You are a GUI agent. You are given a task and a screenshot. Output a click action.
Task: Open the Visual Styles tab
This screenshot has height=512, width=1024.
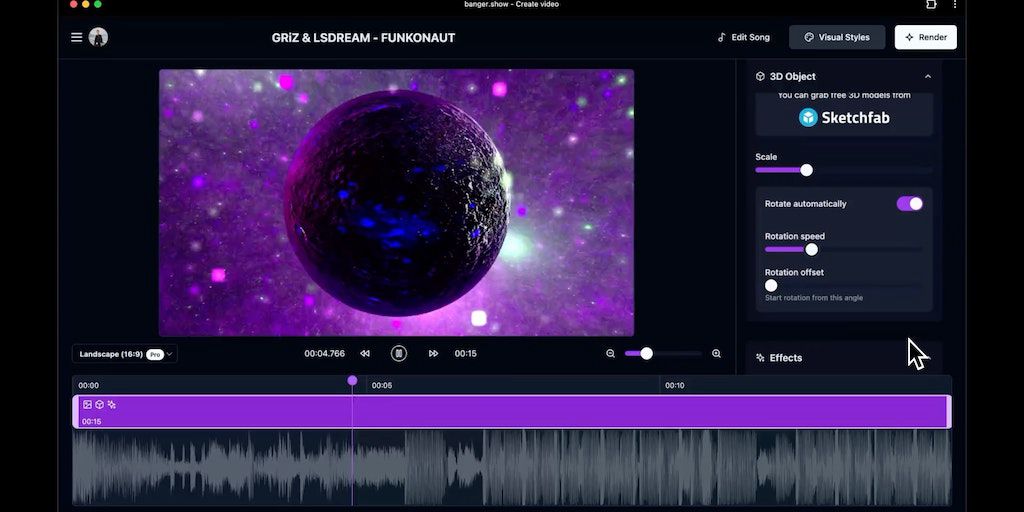click(x=837, y=37)
